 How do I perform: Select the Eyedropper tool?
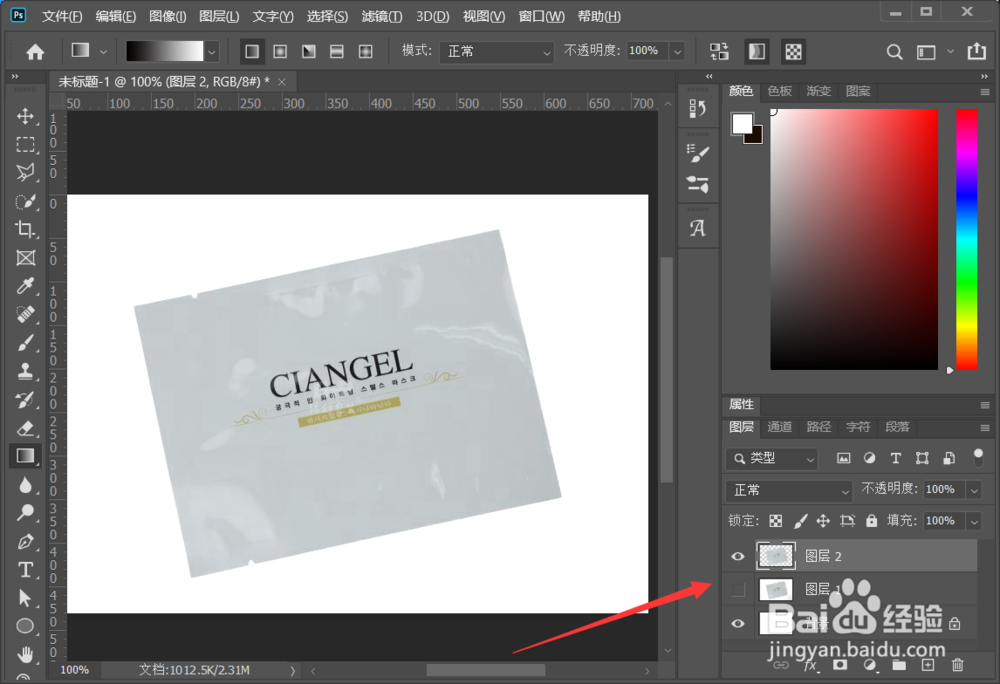pos(25,286)
